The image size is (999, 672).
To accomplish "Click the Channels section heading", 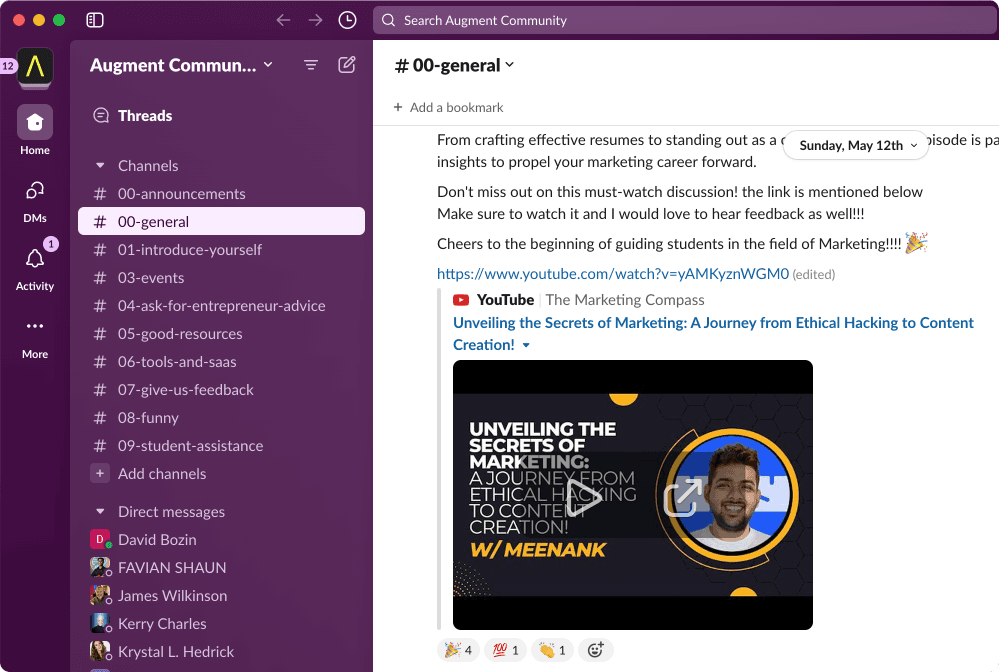I will 148,166.
